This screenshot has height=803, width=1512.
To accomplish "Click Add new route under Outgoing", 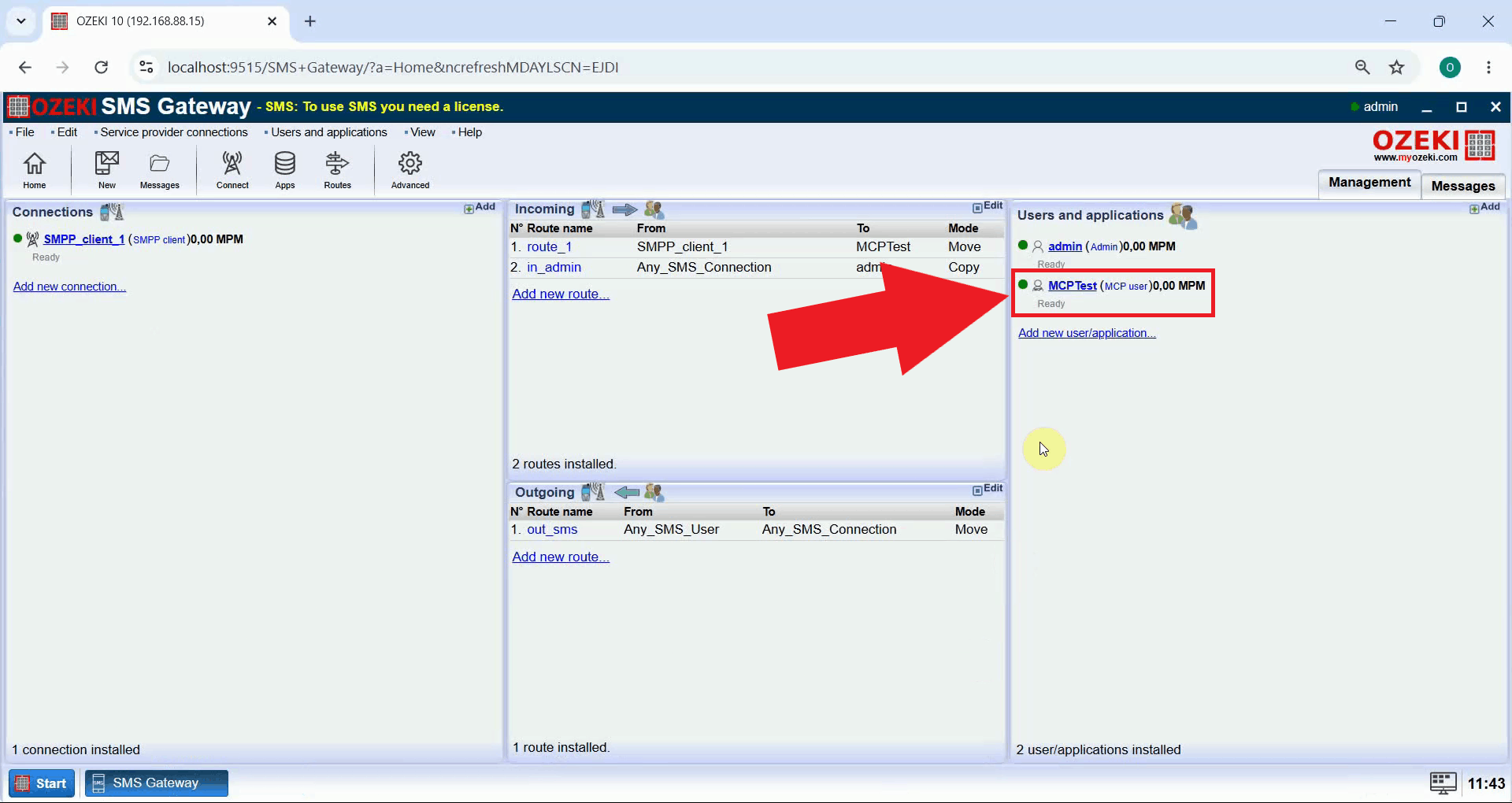I will [561, 557].
